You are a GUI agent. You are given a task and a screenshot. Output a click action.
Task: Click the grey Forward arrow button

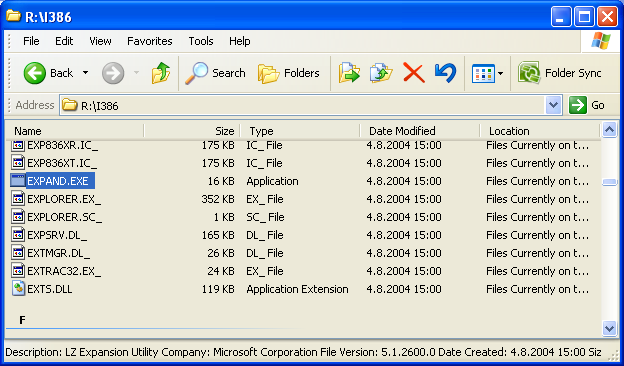click(x=113, y=73)
